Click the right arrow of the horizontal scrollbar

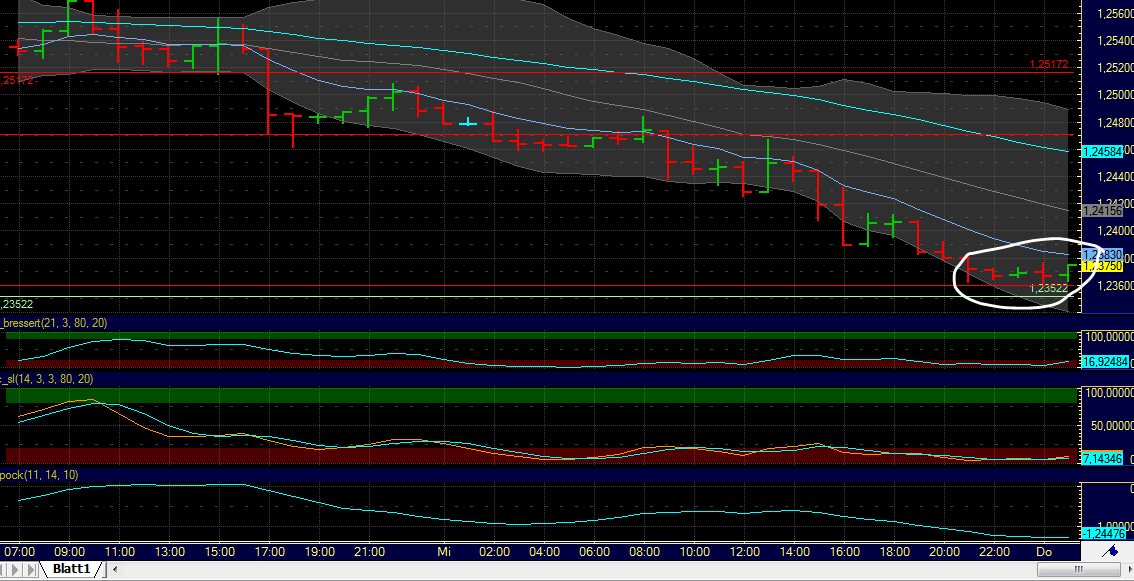tap(1129, 569)
